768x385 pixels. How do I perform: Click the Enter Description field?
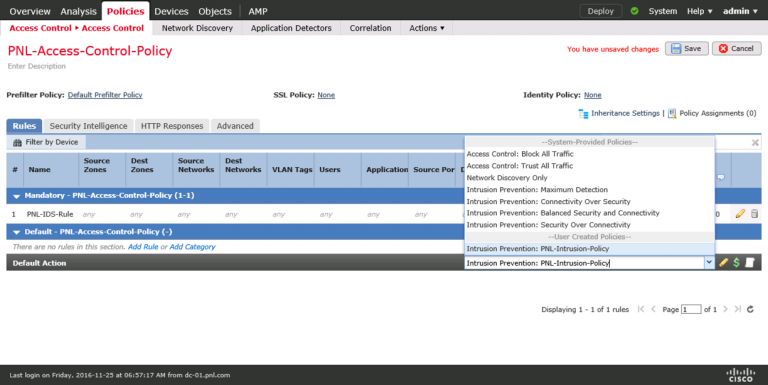point(37,66)
